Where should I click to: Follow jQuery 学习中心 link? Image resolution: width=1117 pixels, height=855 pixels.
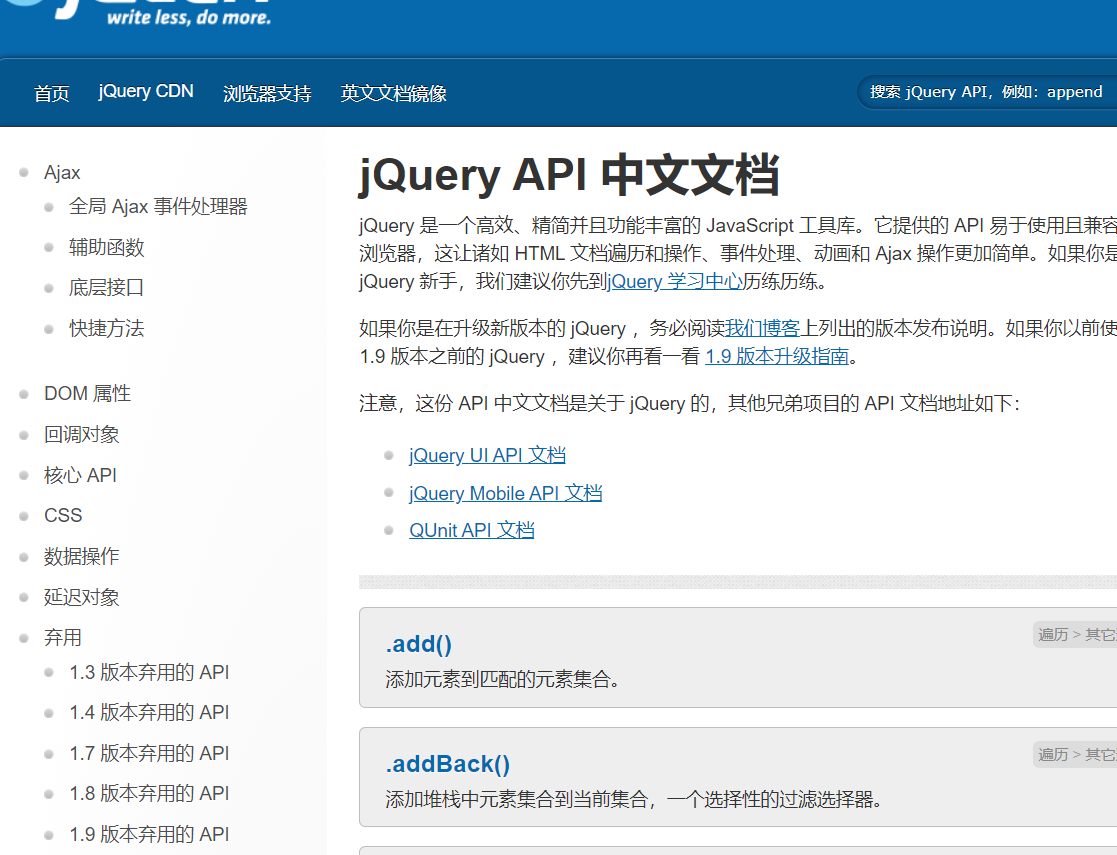pos(675,281)
